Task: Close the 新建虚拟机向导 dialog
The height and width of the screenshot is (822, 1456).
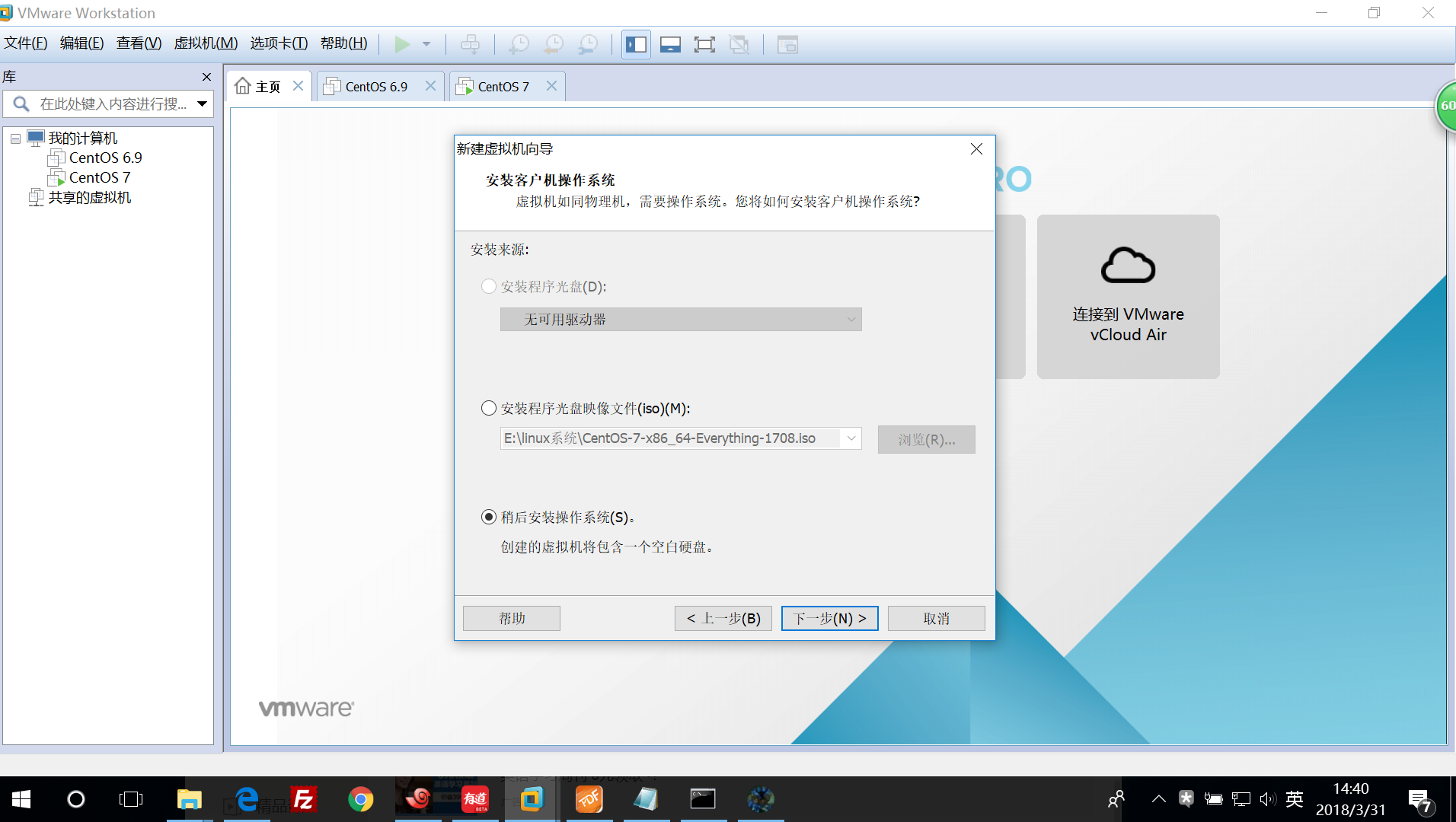Action: 976,148
